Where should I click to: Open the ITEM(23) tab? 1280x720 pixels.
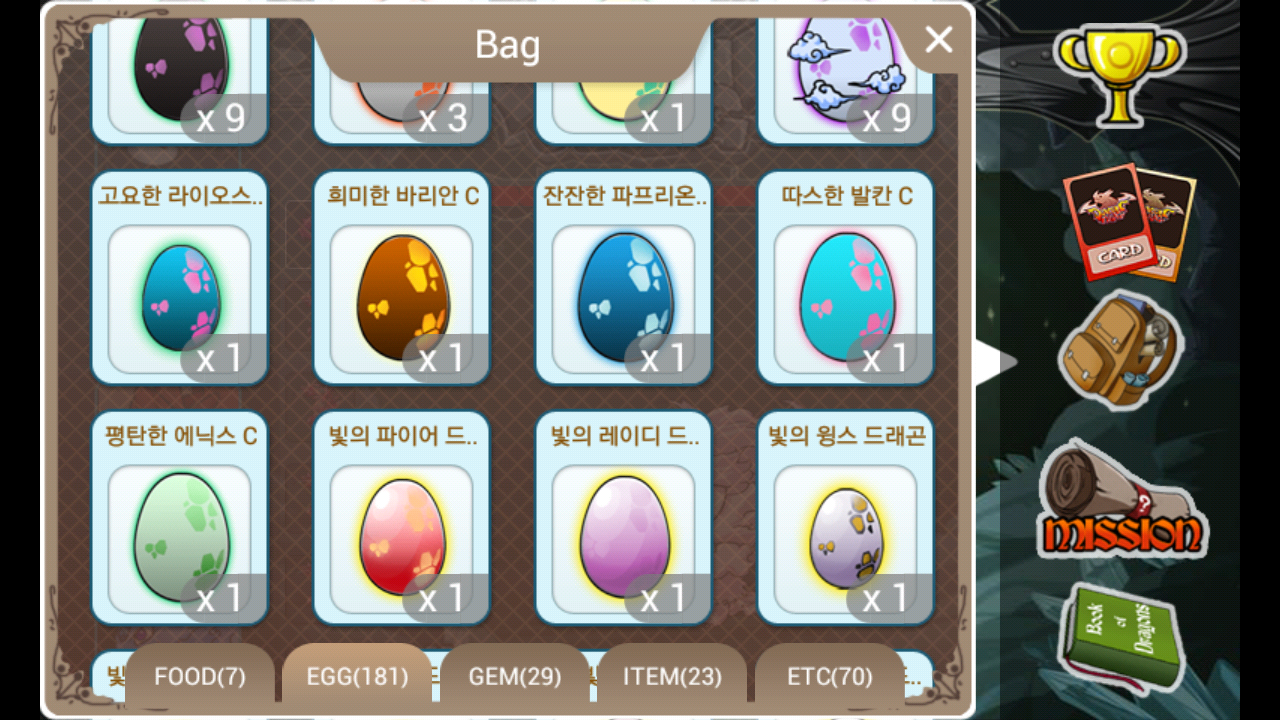(672, 677)
